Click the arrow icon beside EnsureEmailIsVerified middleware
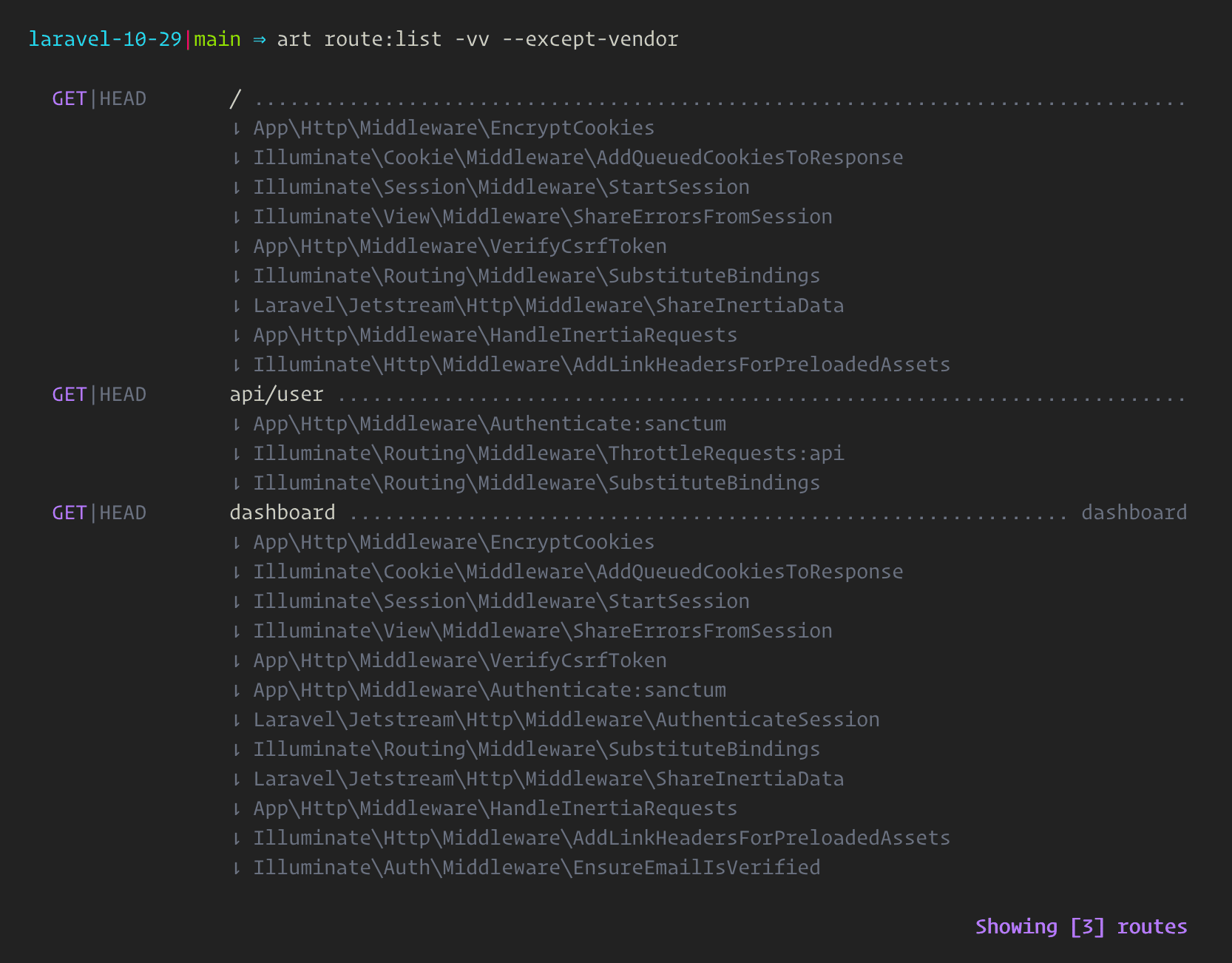The height and width of the screenshot is (963, 1232). pyautogui.click(x=237, y=868)
